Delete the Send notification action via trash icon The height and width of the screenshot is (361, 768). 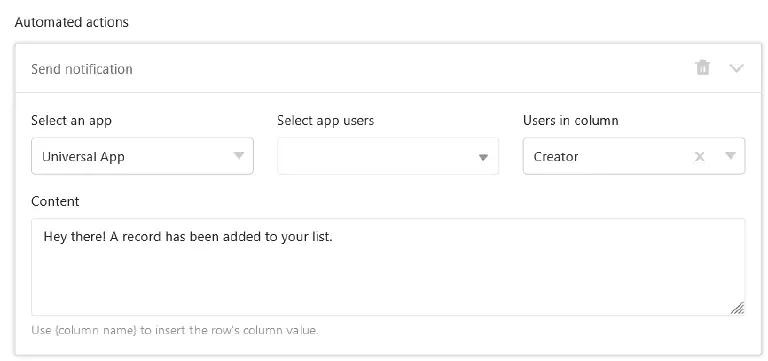coord(702,68)
